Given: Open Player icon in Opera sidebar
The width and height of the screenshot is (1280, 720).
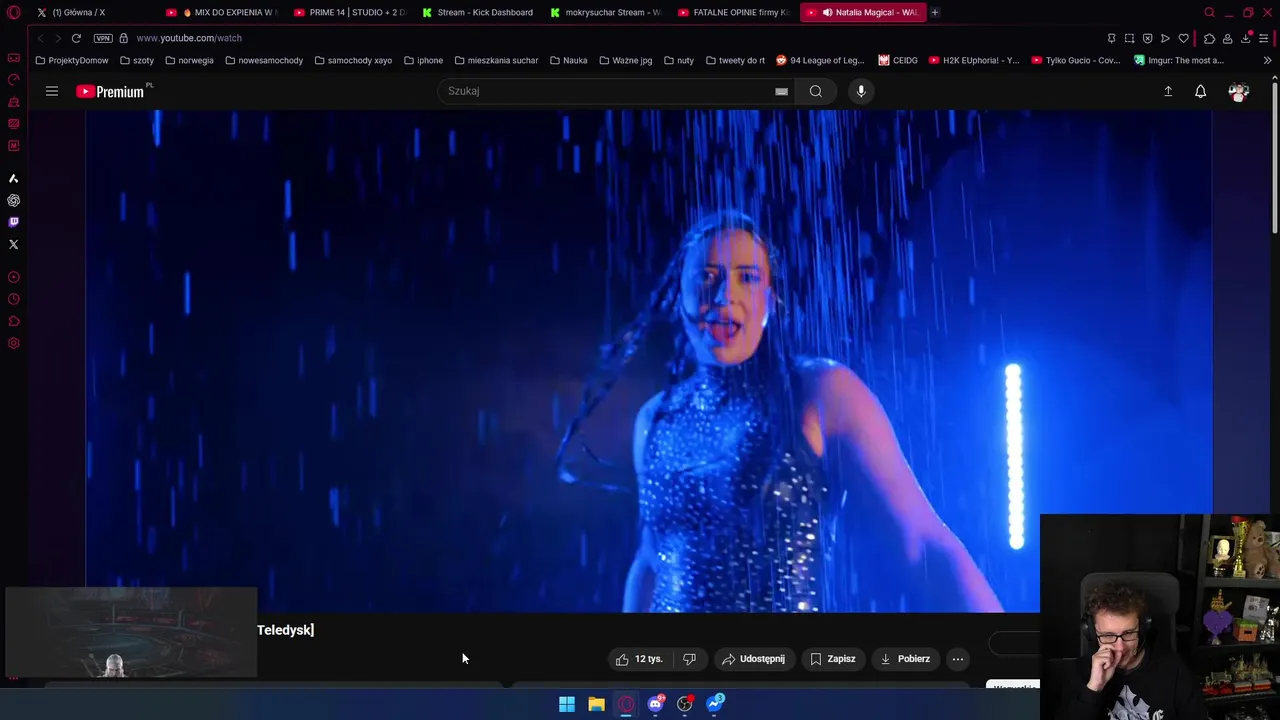Looking at the screenshot, I should [13, 277].
